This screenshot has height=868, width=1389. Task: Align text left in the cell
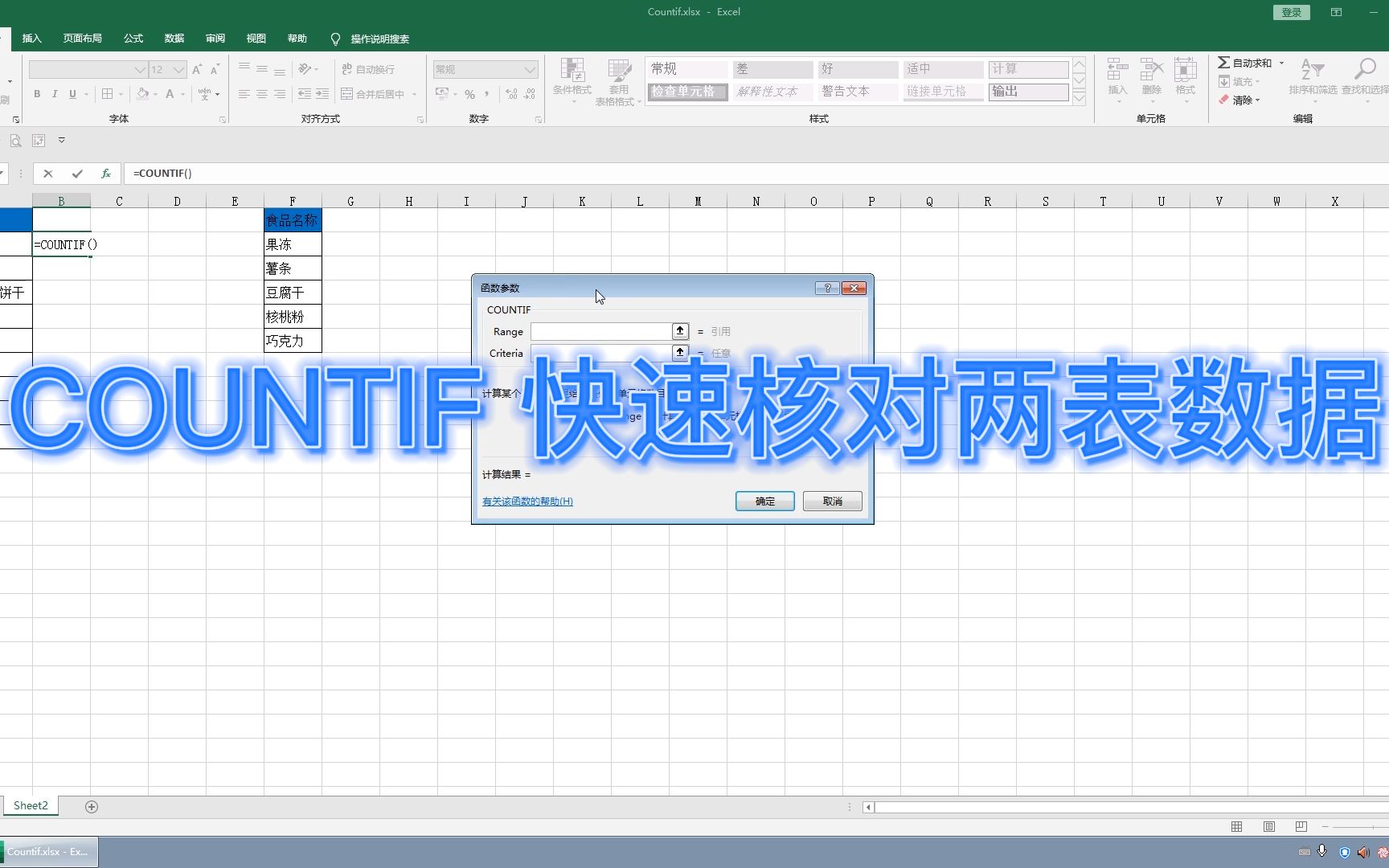tap(244, 94)
